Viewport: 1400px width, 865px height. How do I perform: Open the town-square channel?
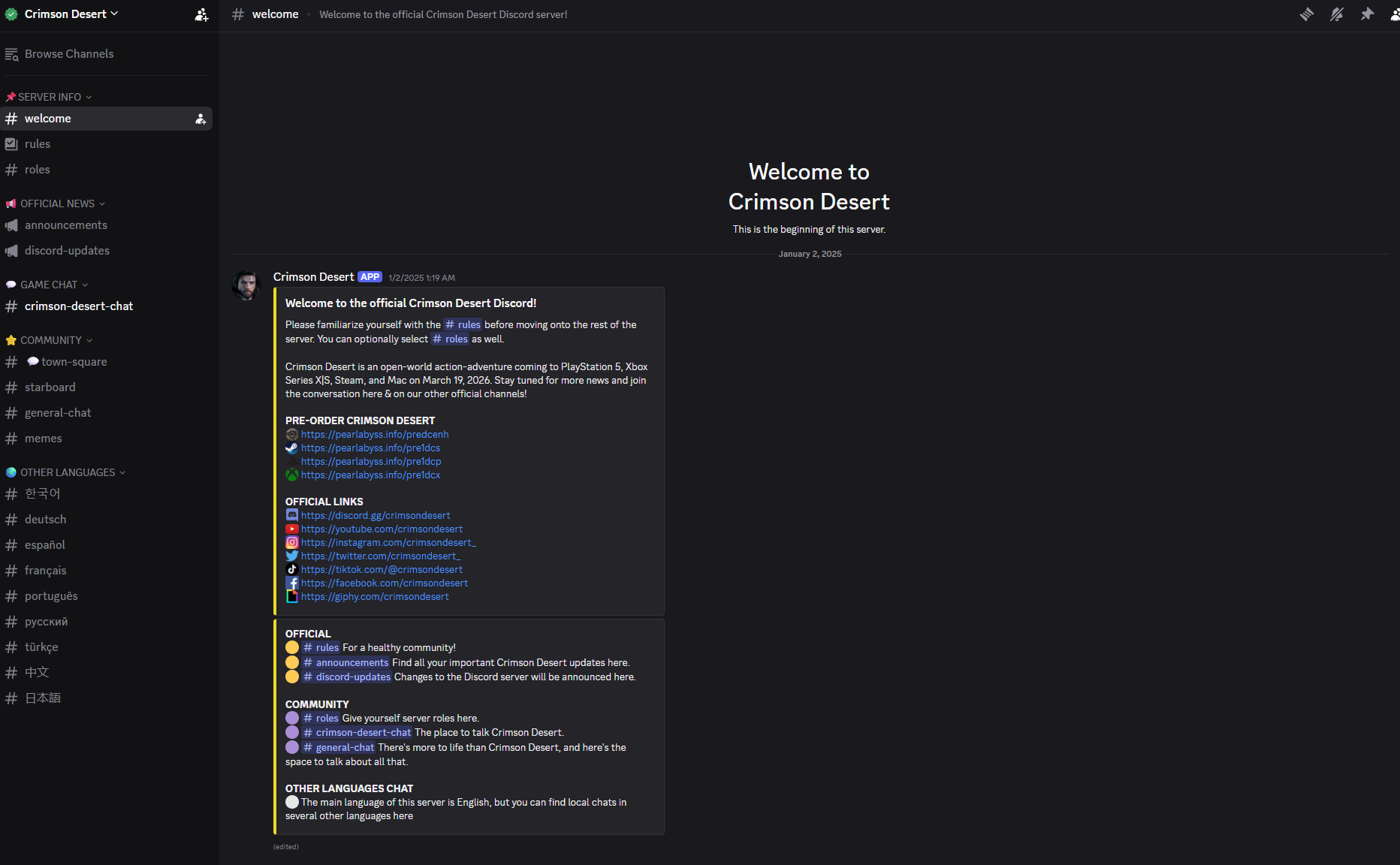coord(107,362)
